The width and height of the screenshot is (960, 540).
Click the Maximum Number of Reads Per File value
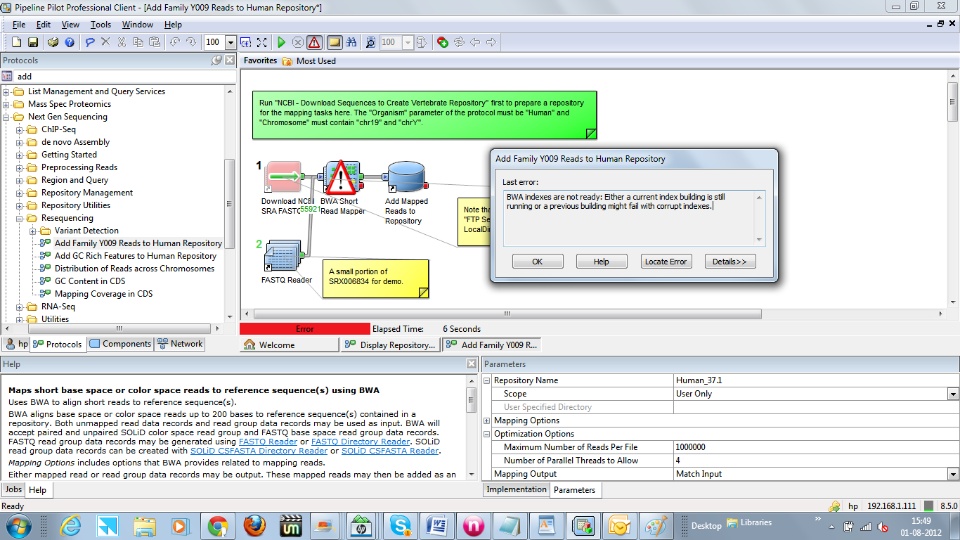coord(816,447)
